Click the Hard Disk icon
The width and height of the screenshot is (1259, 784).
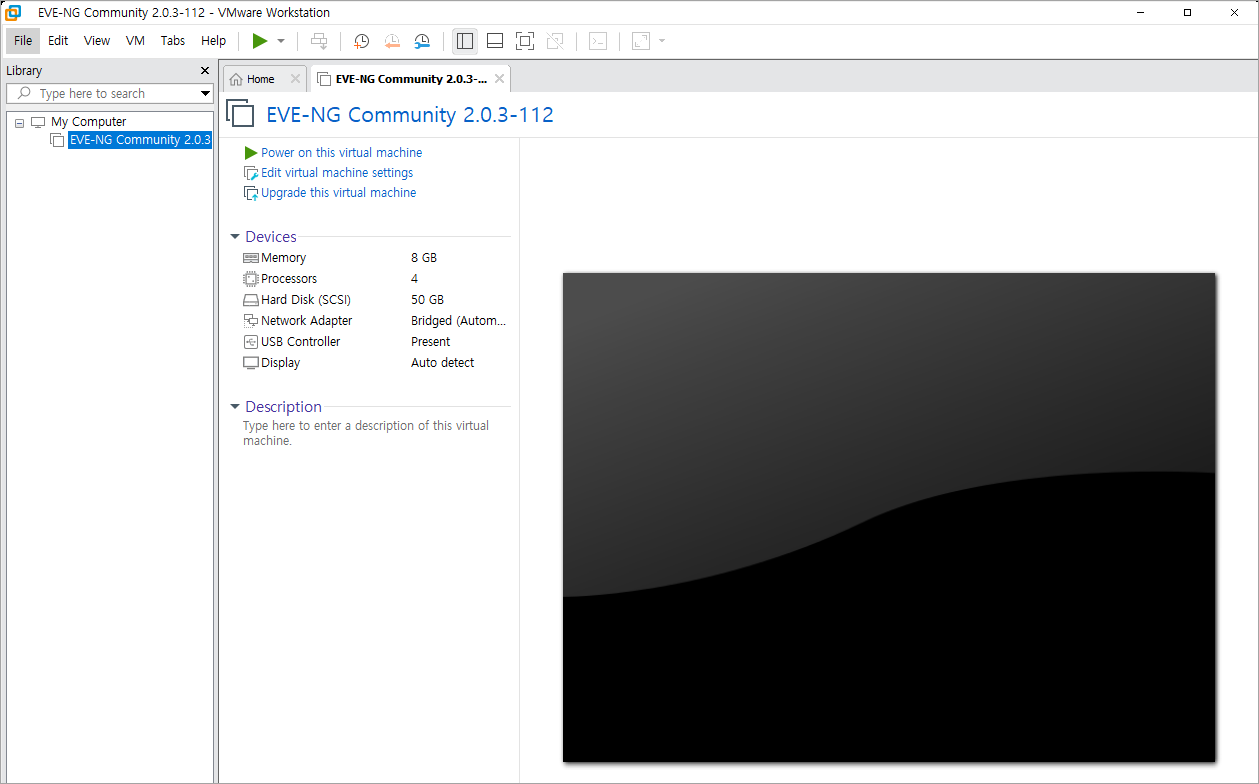tap(251, 300)
